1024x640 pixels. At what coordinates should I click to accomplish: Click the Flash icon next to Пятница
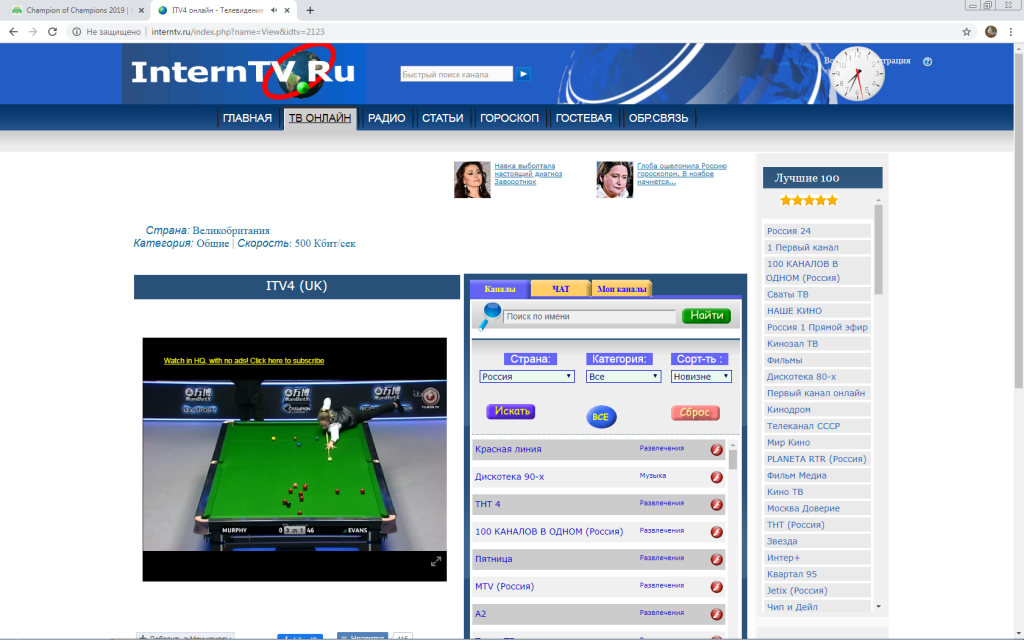coord(716,559)
